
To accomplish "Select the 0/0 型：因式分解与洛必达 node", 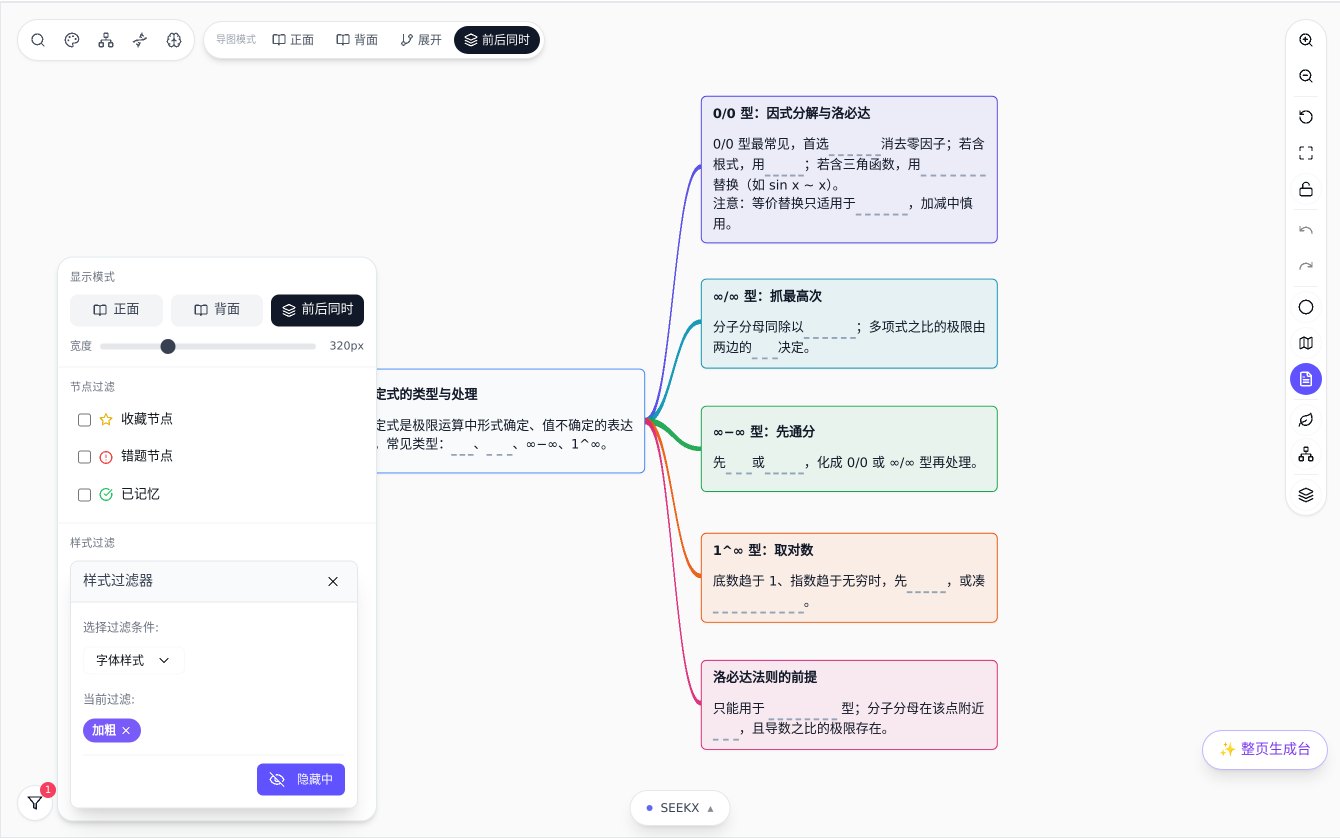I will tap(849, 169).
